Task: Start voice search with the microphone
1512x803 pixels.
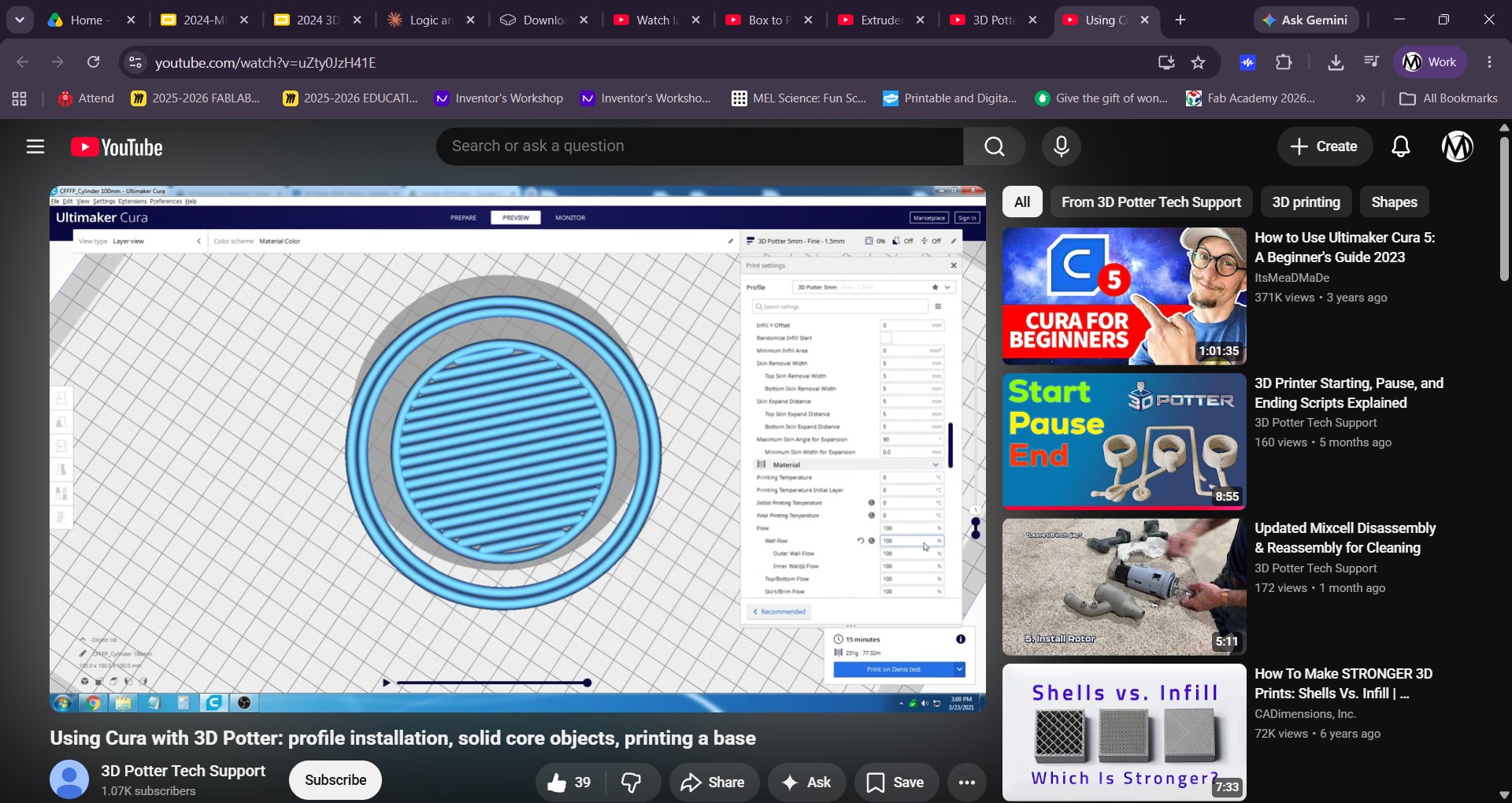Action: (1062, 146)
